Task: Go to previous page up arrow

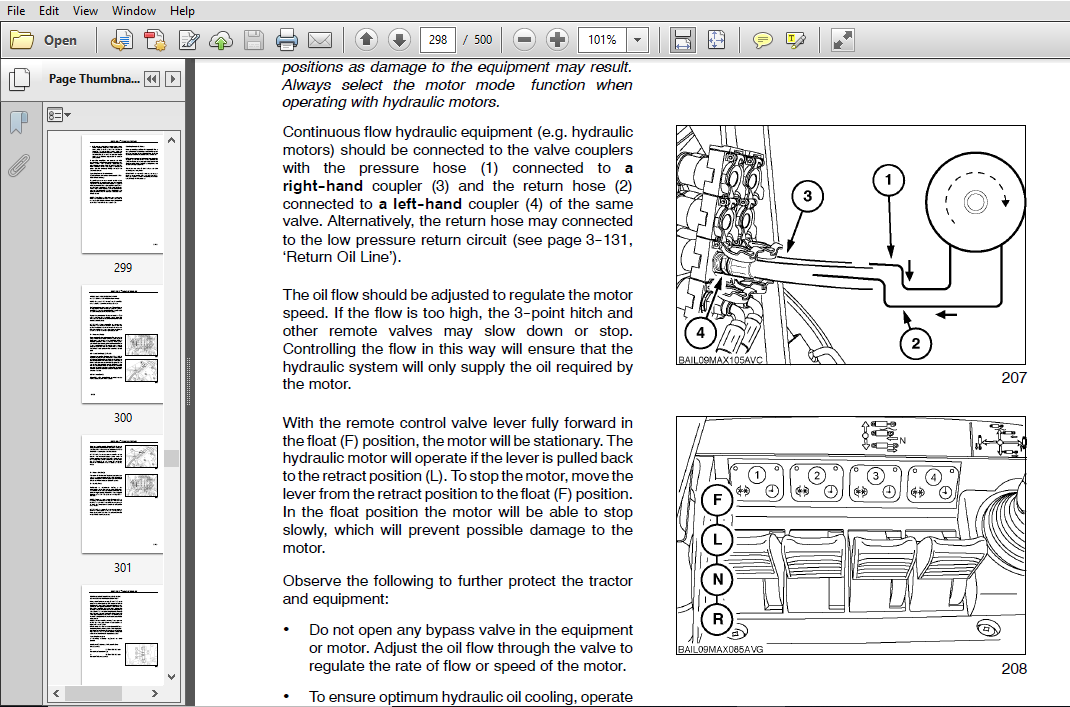Action: click(x=366, y=40)
